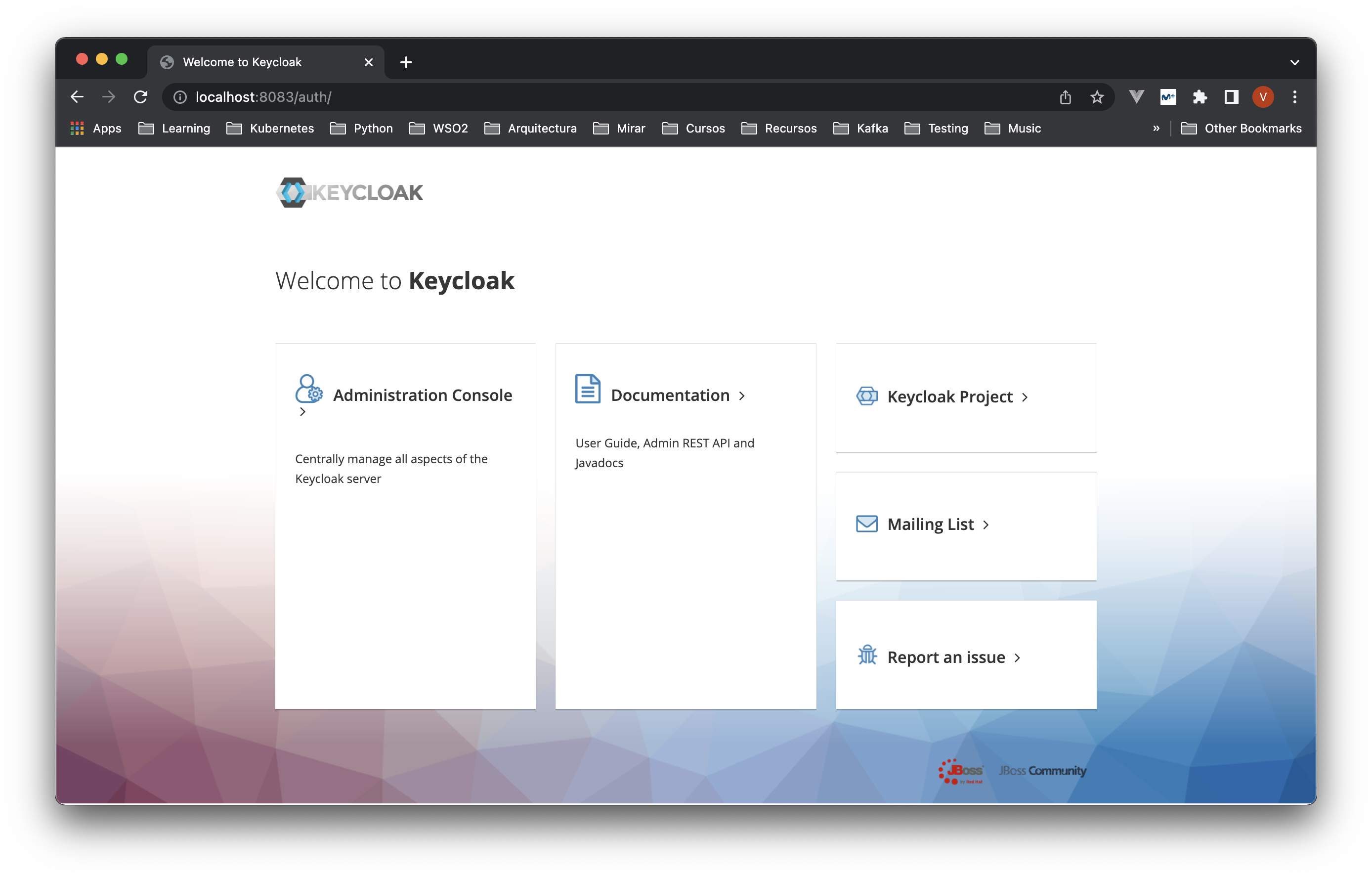The height and width of the screenshot is (878, 1372).
Task: Click the bug icon beside Report an issue
Action: coord(867,655)
